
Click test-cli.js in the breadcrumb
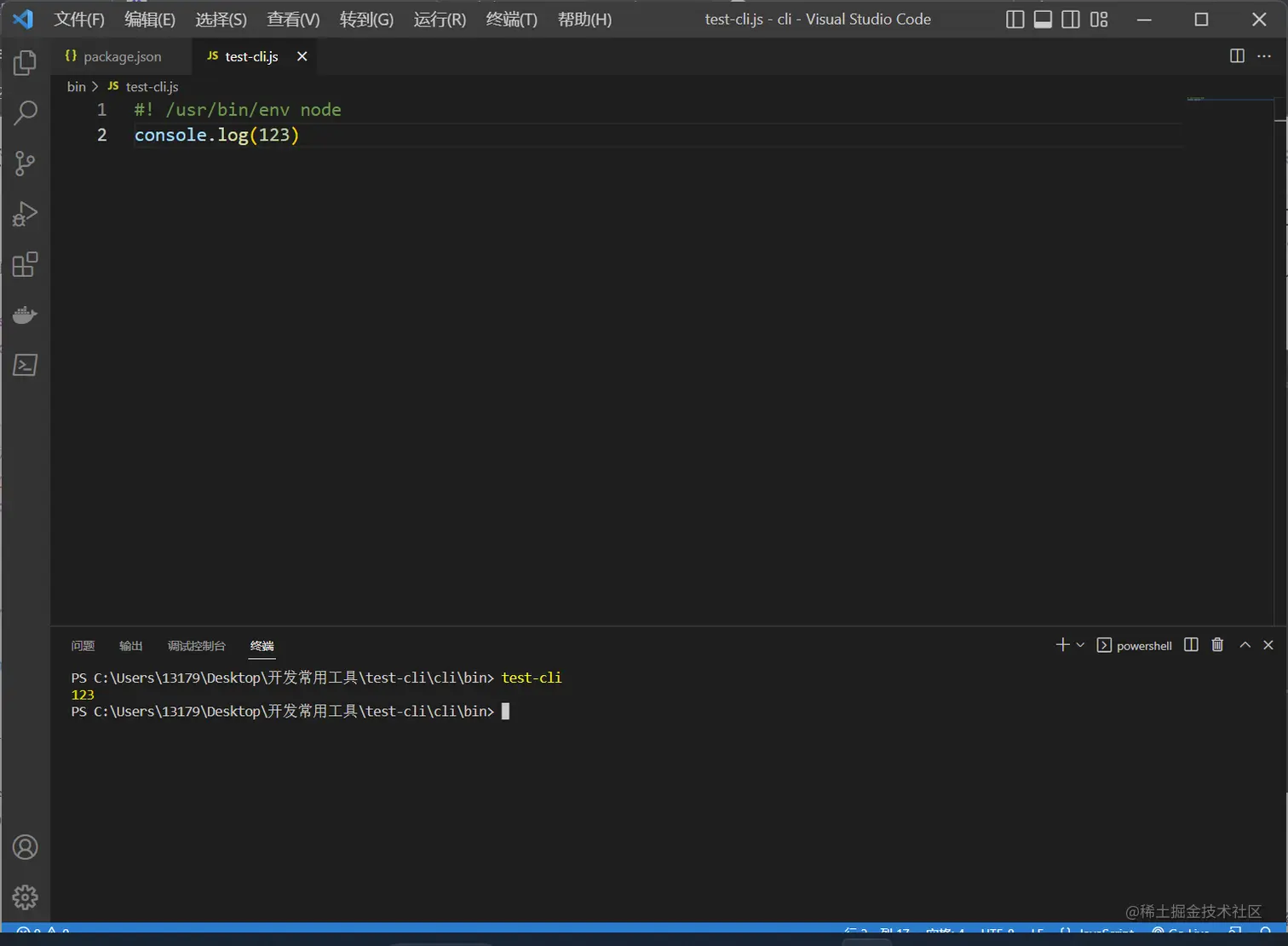coord(152,87)
